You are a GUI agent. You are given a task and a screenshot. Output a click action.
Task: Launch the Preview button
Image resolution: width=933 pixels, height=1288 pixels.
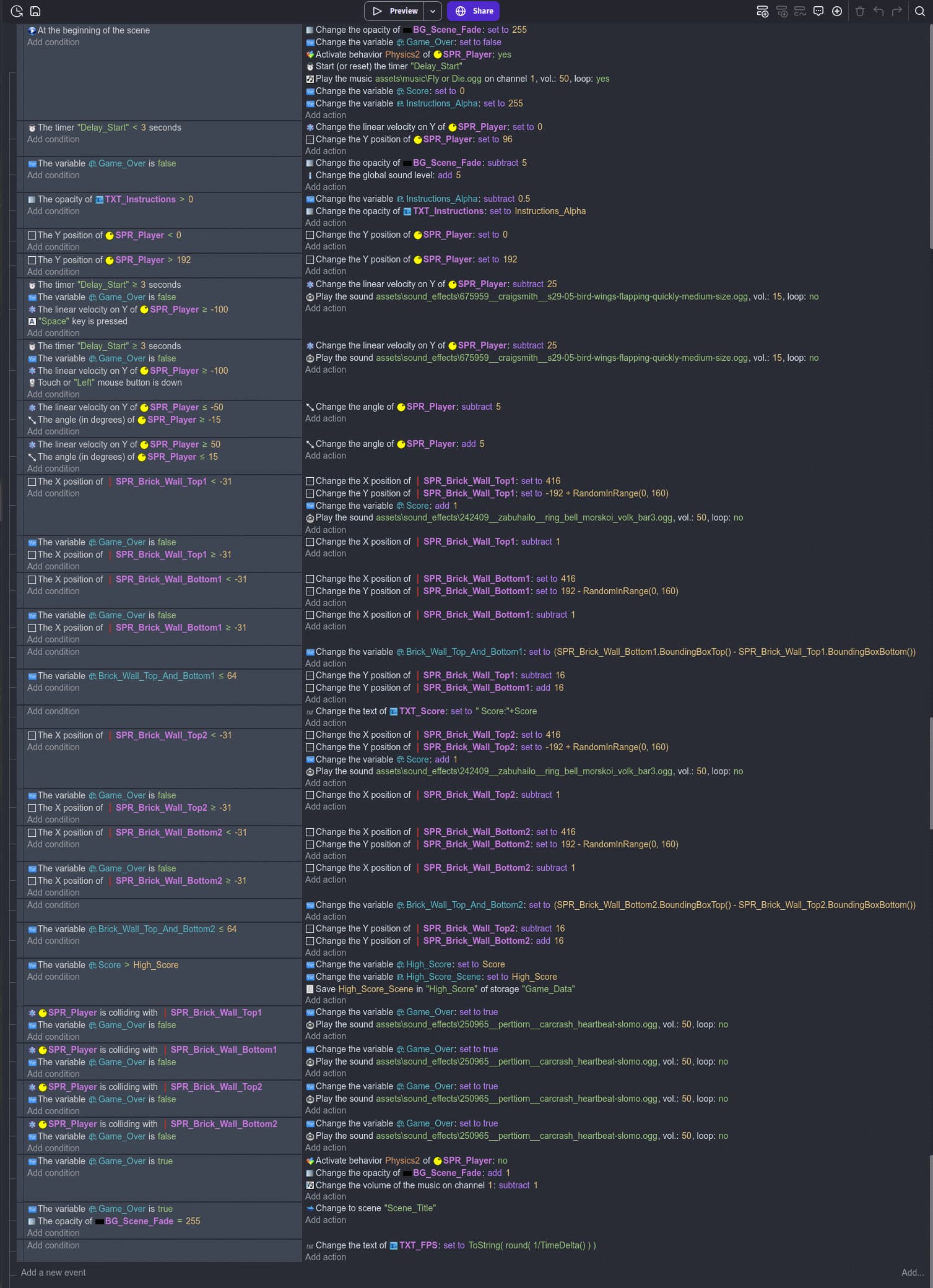point(394,11)
